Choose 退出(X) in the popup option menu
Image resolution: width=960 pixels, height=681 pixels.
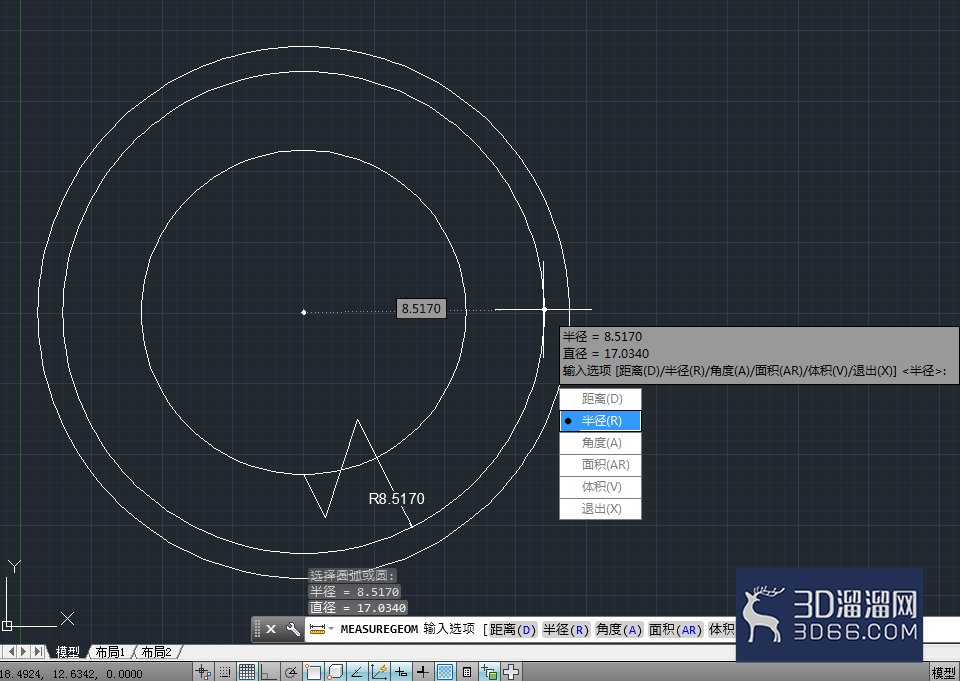(601, 509)
